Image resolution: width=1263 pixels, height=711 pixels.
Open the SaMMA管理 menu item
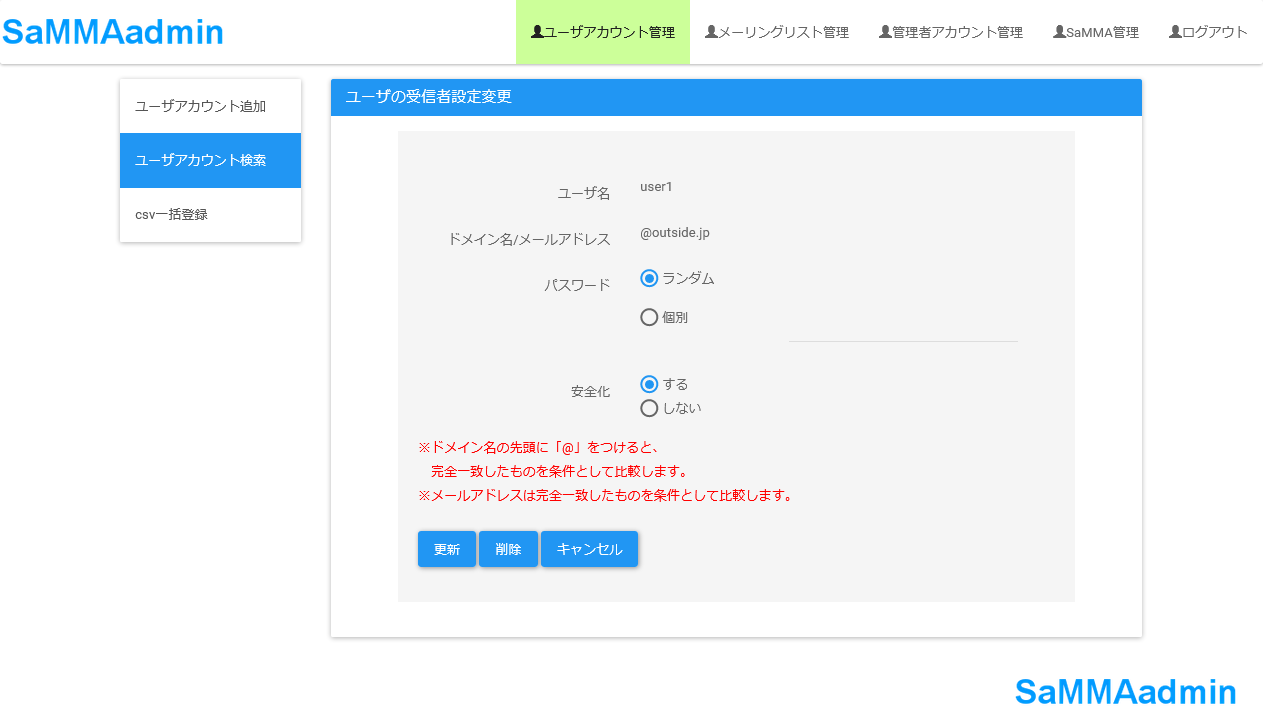[1096, 32]
